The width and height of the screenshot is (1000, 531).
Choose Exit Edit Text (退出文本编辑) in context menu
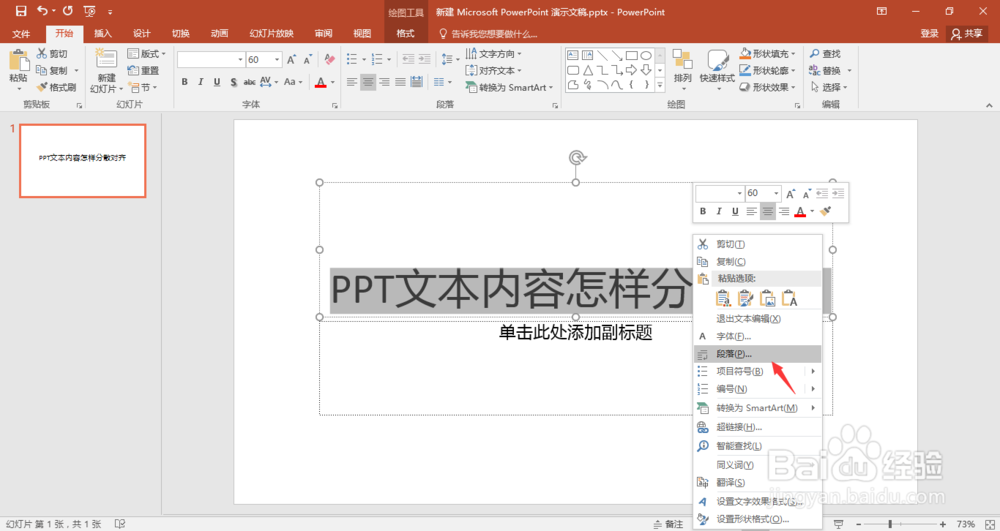(758, 319)
